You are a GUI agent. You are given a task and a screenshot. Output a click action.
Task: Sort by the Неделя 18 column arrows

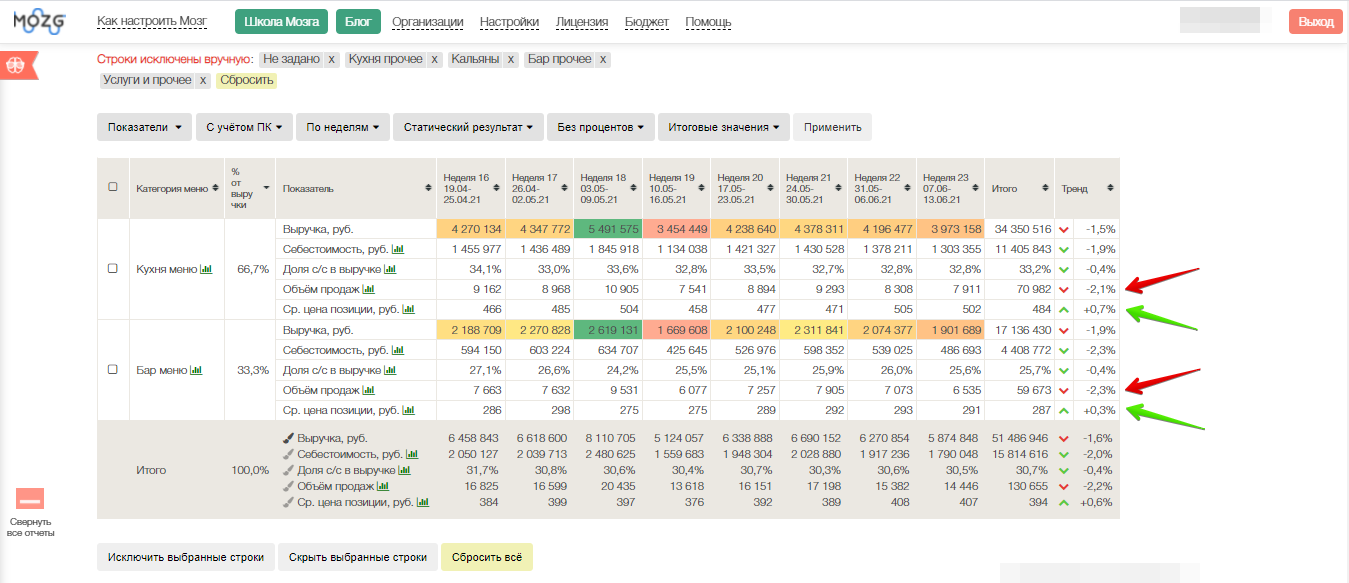point(633,188)
